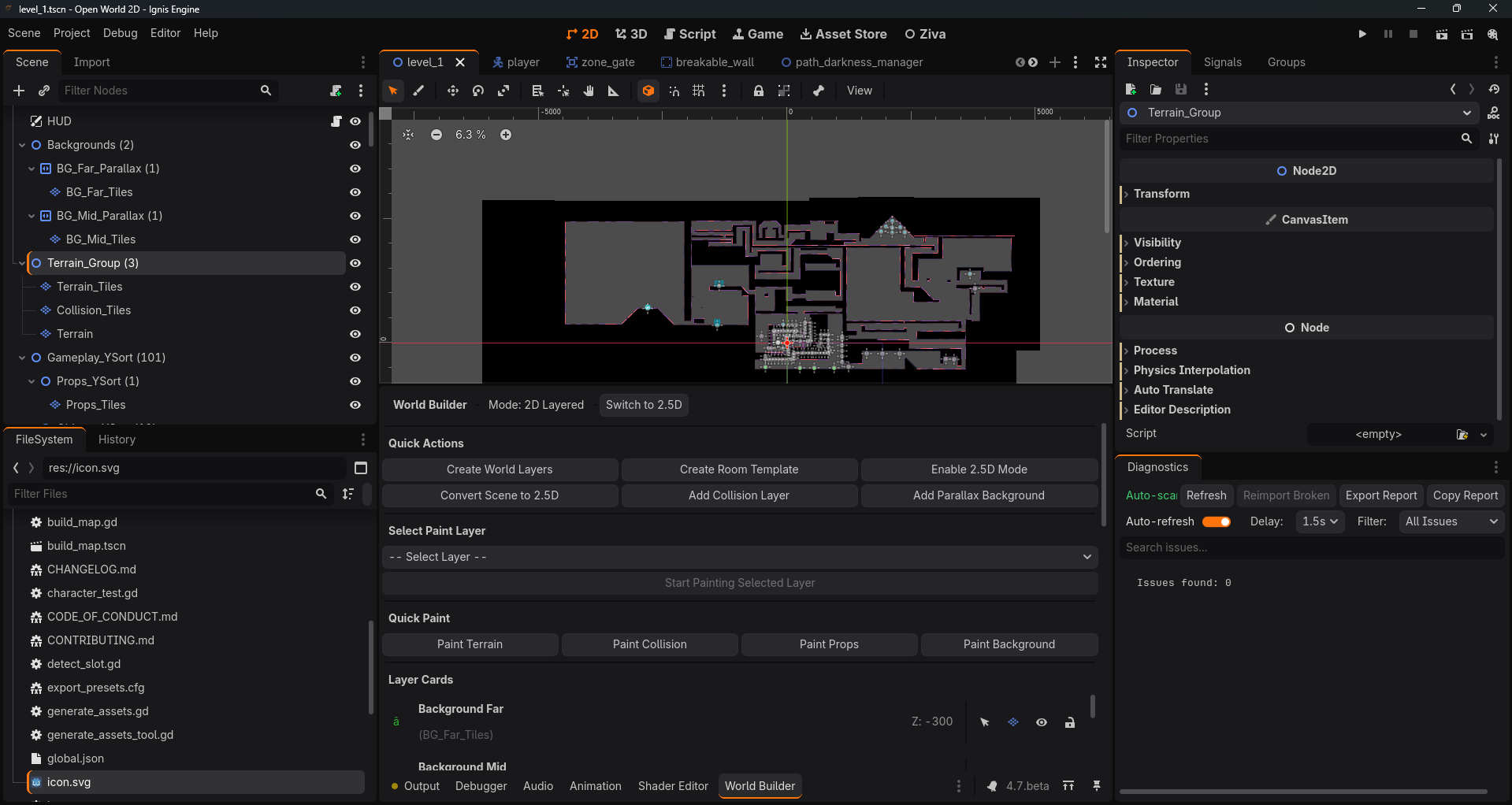Collapse the BG_Mid_Parallax (1) node
The image size is (1512, 805).
pos(32,216)
